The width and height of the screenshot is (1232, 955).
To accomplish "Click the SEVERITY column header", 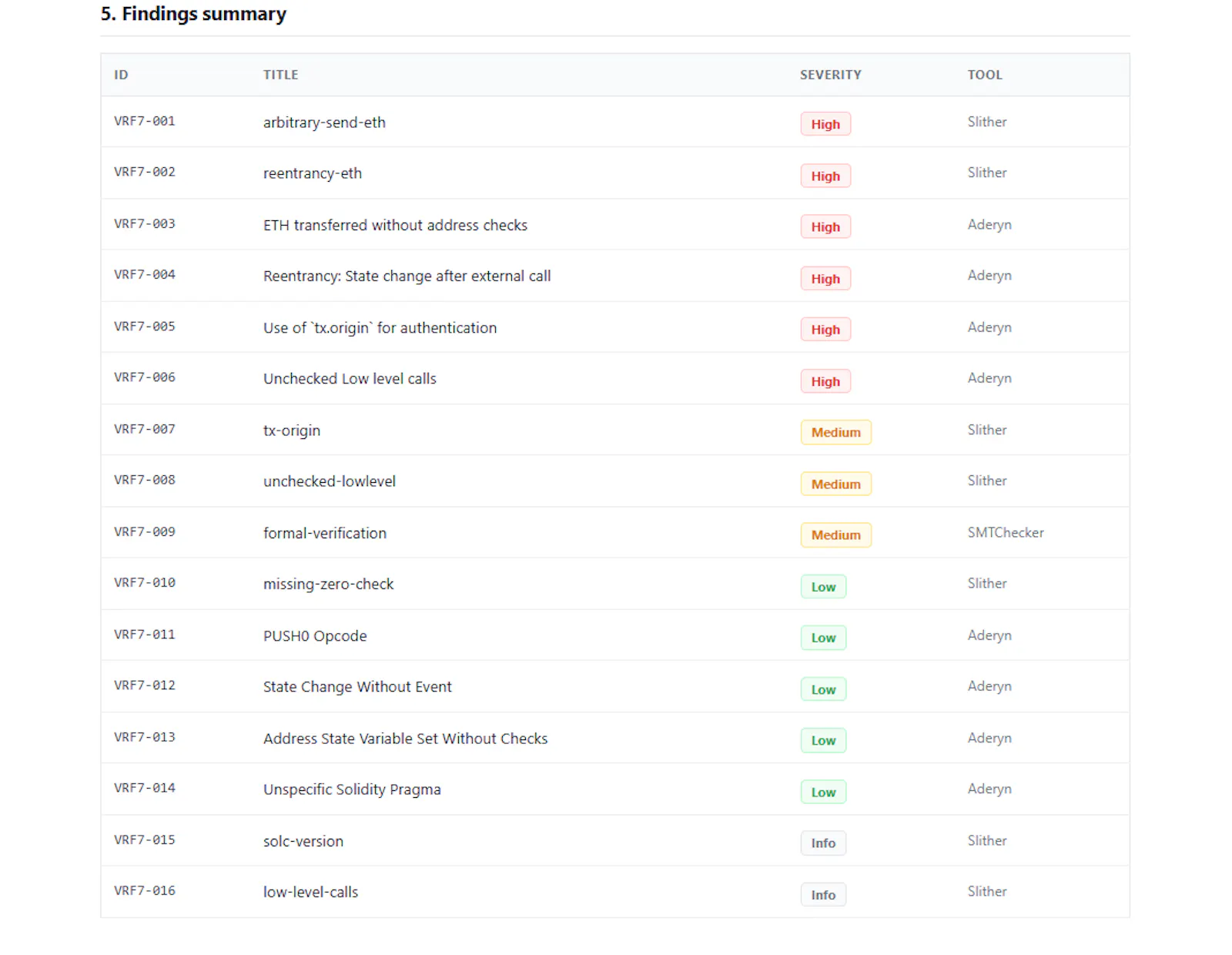I will click(830, 75).
